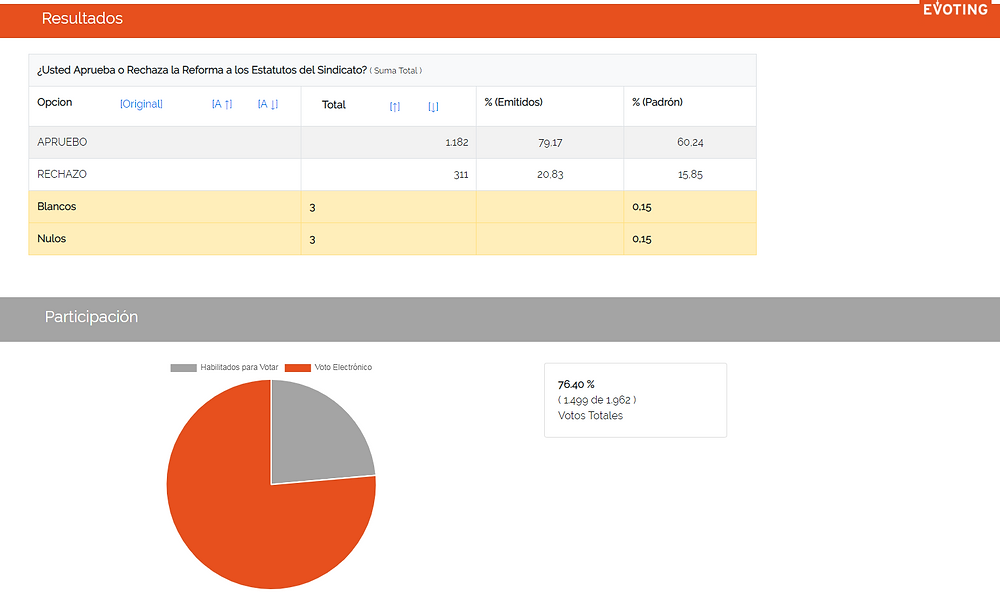Click the question title about Reforma a los Estatutos
This screenshot has height=599, width=1000.
[202, 70]
